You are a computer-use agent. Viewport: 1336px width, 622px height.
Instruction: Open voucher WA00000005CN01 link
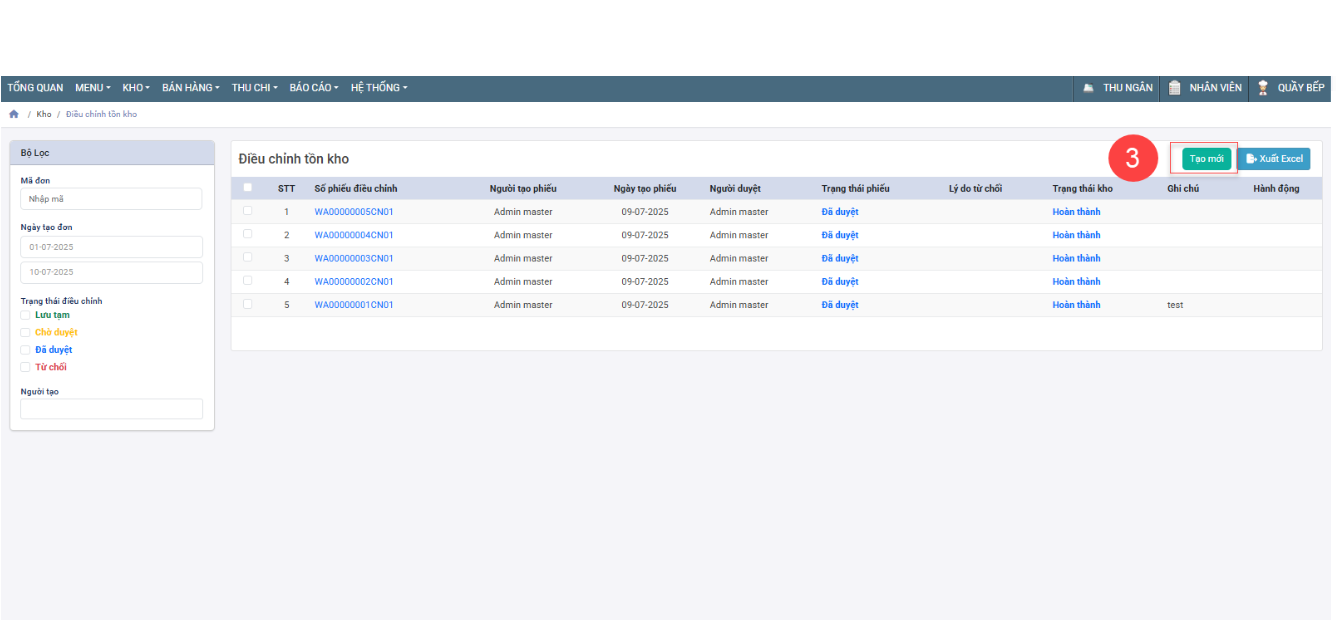[x=354, y=212]
